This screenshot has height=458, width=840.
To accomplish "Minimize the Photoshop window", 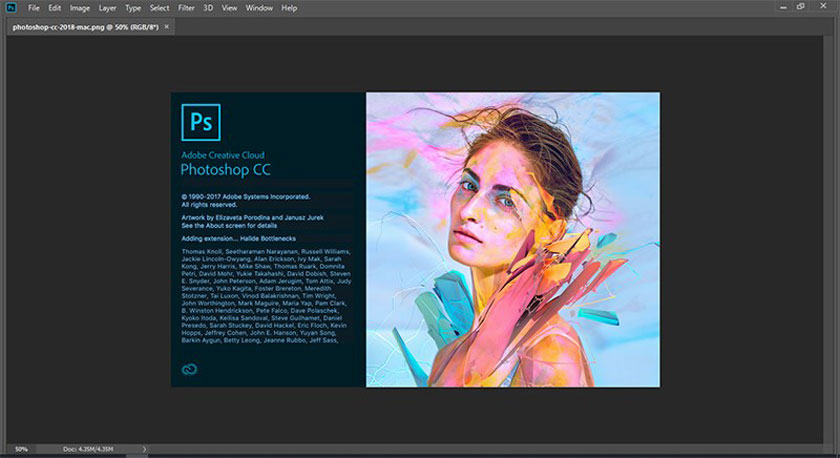I will pos(783,7).
